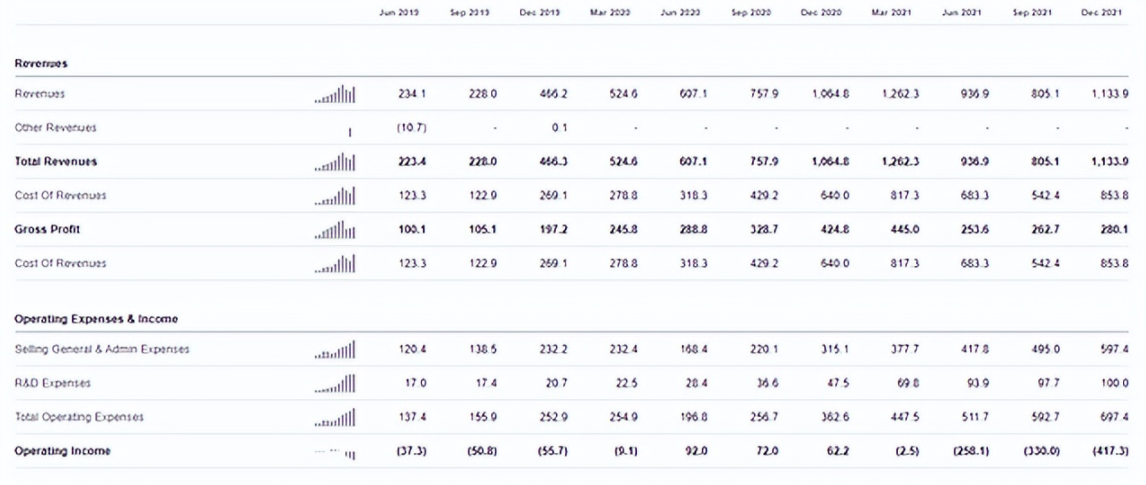Click the Gross Profit sparkline chart
This screenshot has height=485, width=1146.
pyautogui.click(x=335, y=230)
